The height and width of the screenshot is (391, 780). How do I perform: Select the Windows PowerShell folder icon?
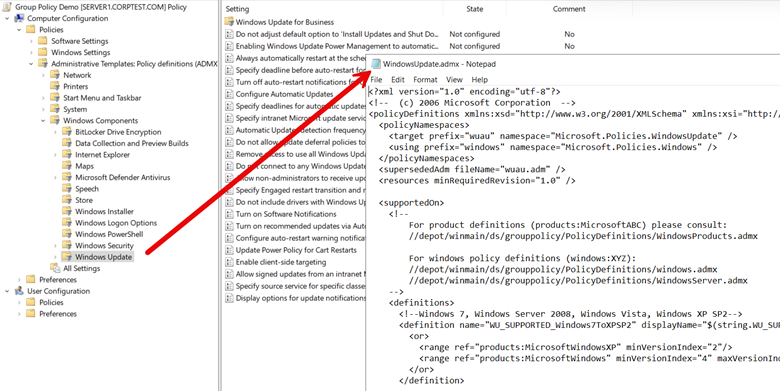(x=67, y=234)
